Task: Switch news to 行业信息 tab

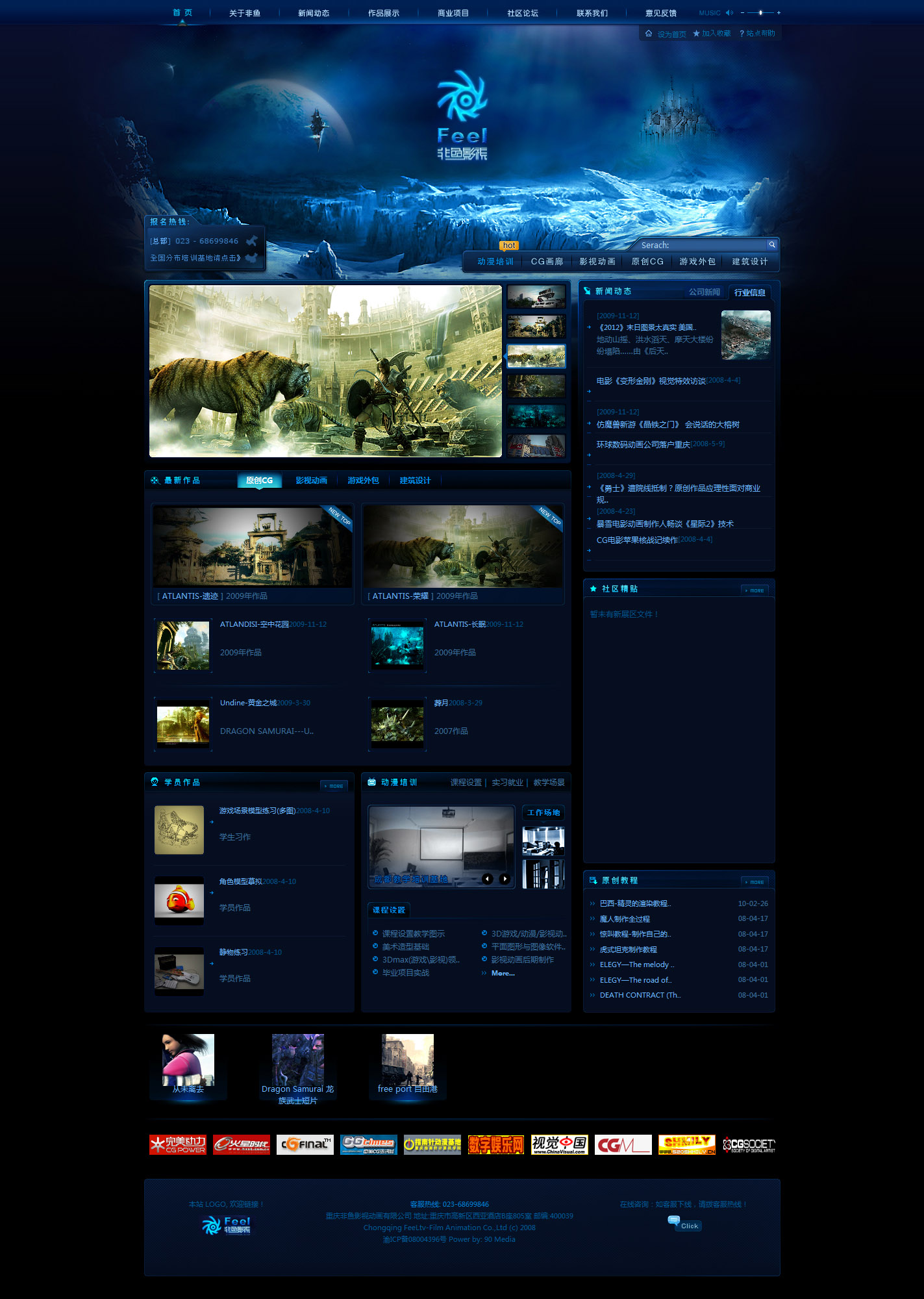Action: 750,292
